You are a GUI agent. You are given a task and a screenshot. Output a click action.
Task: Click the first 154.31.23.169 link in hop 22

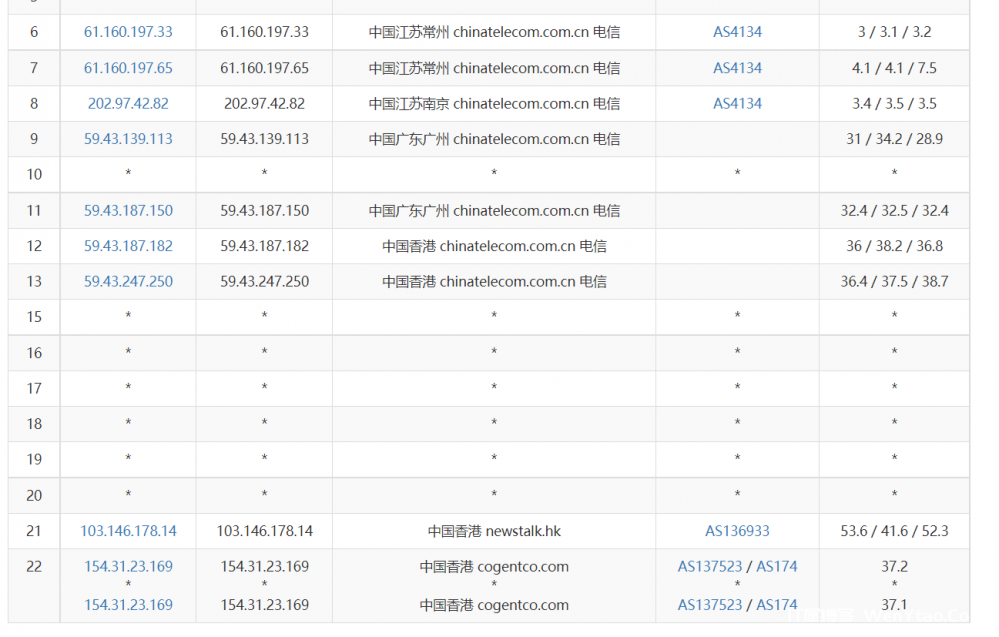point(127,566)
